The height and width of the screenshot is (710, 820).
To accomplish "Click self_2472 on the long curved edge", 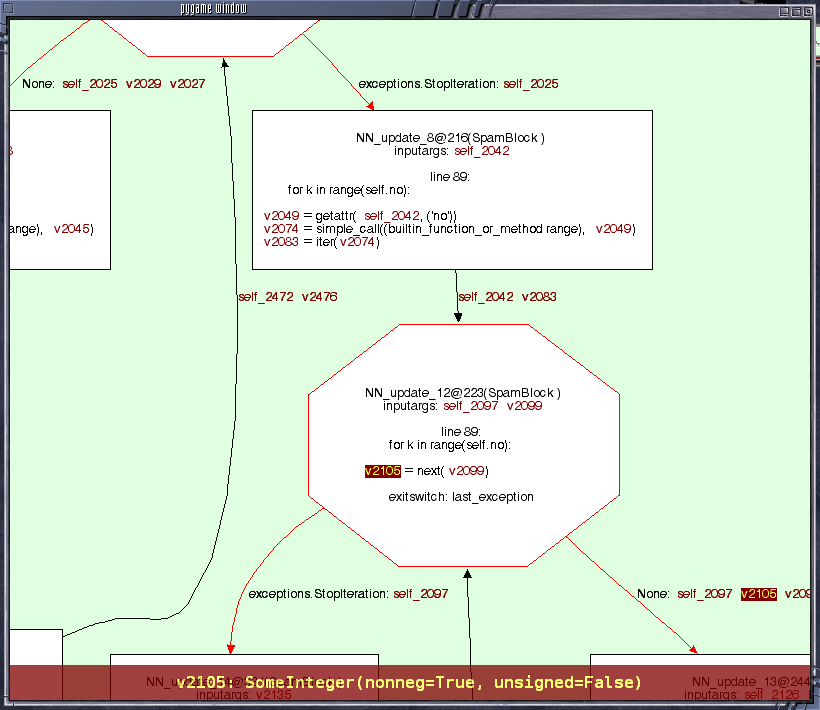I will 266,297.
